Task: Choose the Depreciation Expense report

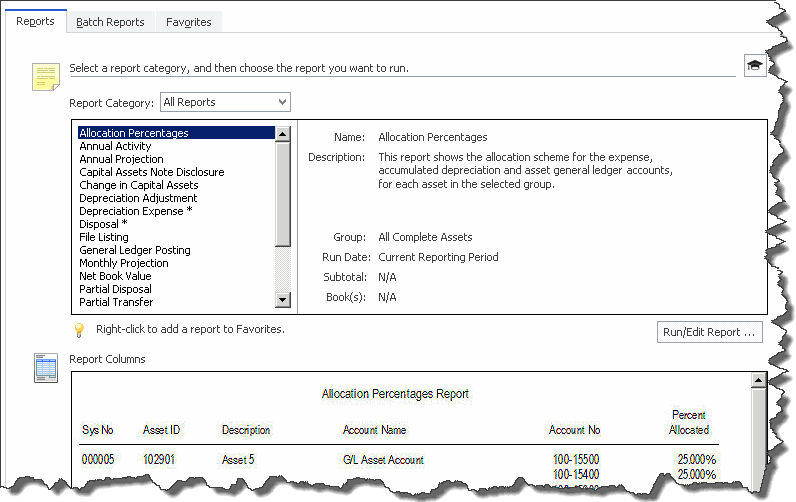Action: coord(135,211)
